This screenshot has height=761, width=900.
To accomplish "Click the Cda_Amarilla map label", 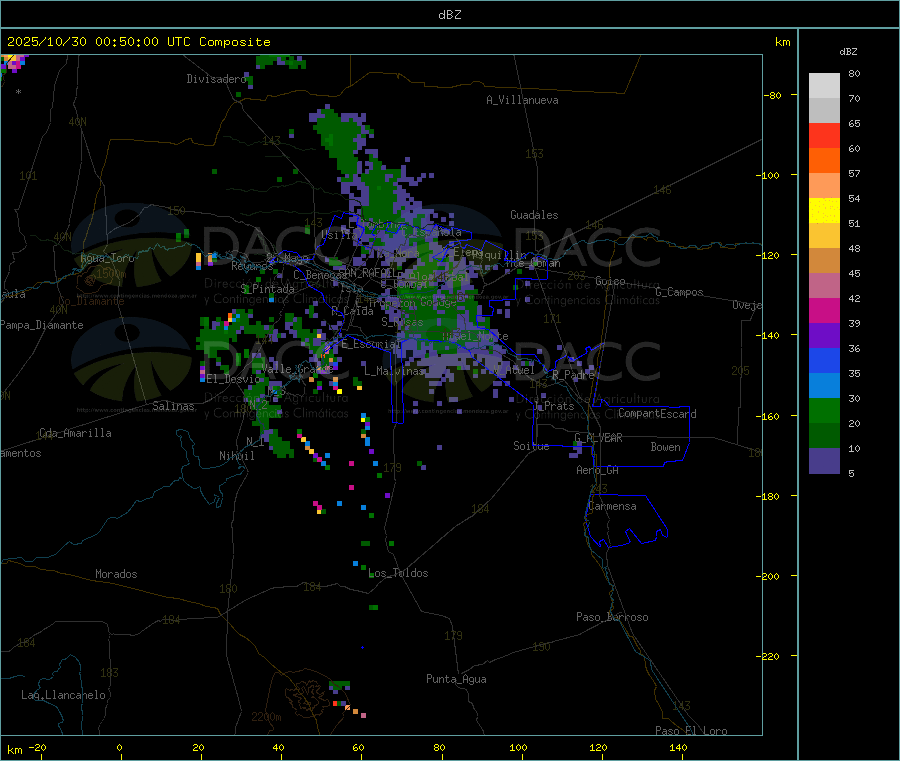I will [x=75, y=433].
